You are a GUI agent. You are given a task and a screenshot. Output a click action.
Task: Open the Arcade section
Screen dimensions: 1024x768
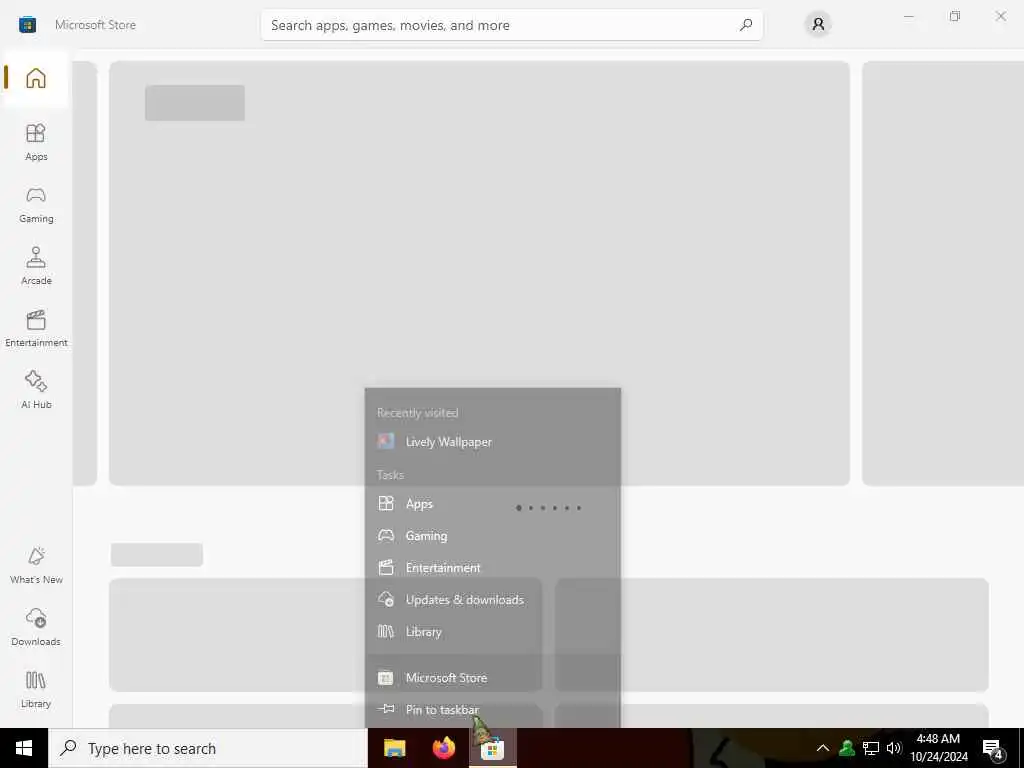click(x=36, y=266)
